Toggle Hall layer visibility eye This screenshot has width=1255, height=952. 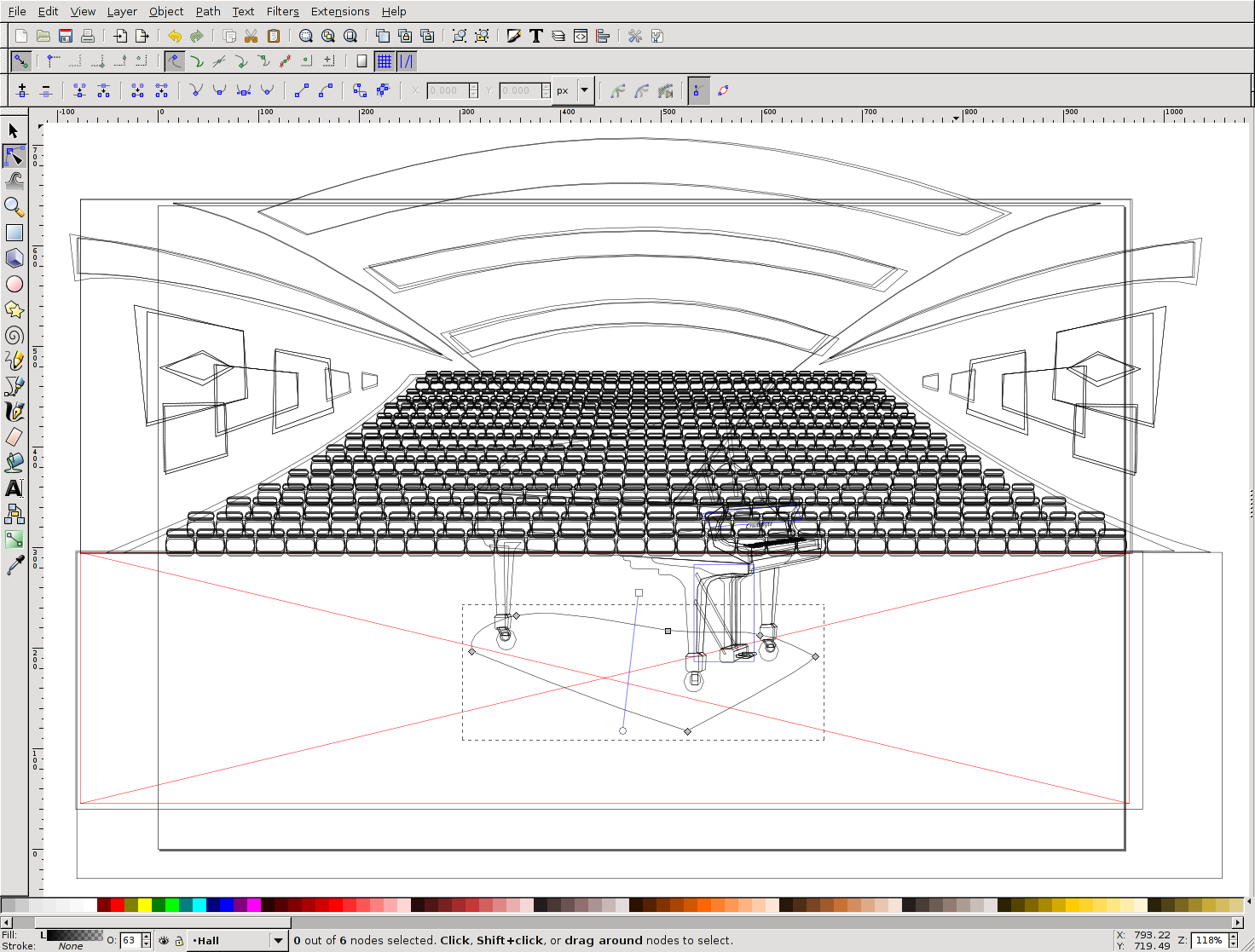pos(164,941)
